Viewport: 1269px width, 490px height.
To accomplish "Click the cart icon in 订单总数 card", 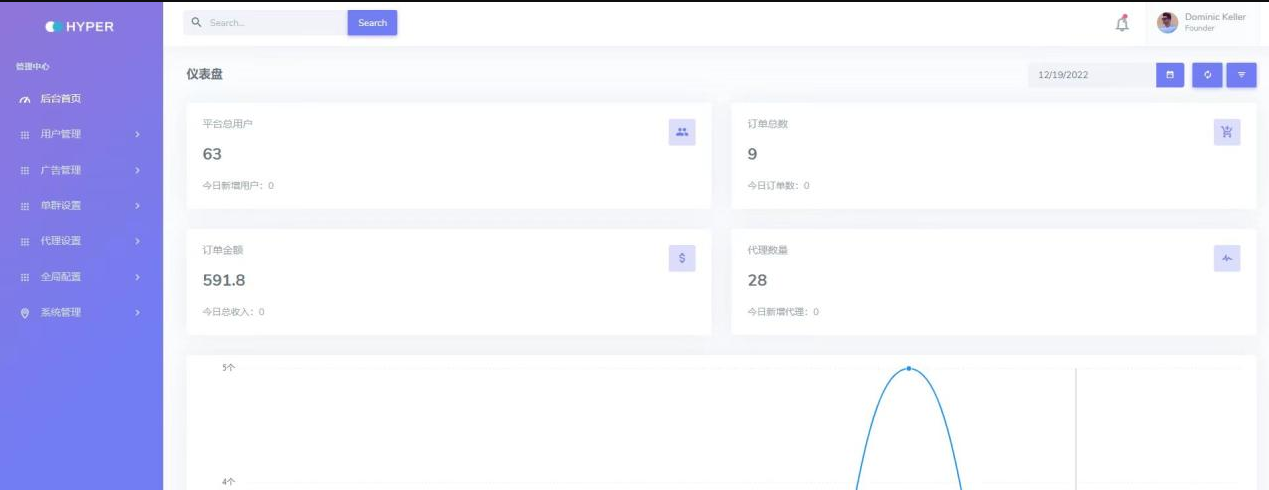I will point(1227,132).
